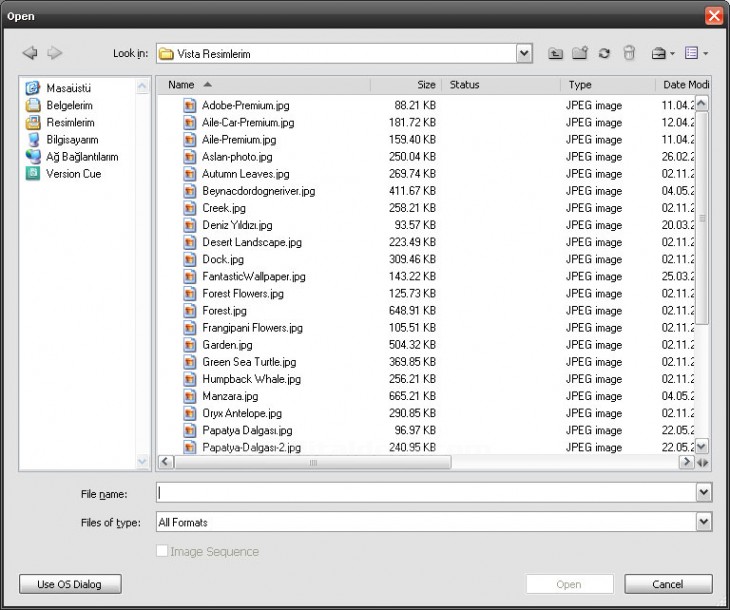Click the vertical scrollbar thumb of file list
Screen dimensions: 730x610
(702, 218)
